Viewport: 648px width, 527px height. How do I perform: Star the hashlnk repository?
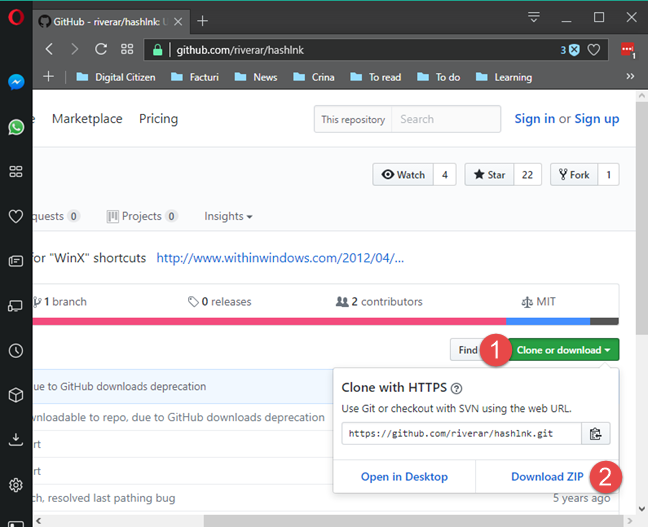click(489, 174)
